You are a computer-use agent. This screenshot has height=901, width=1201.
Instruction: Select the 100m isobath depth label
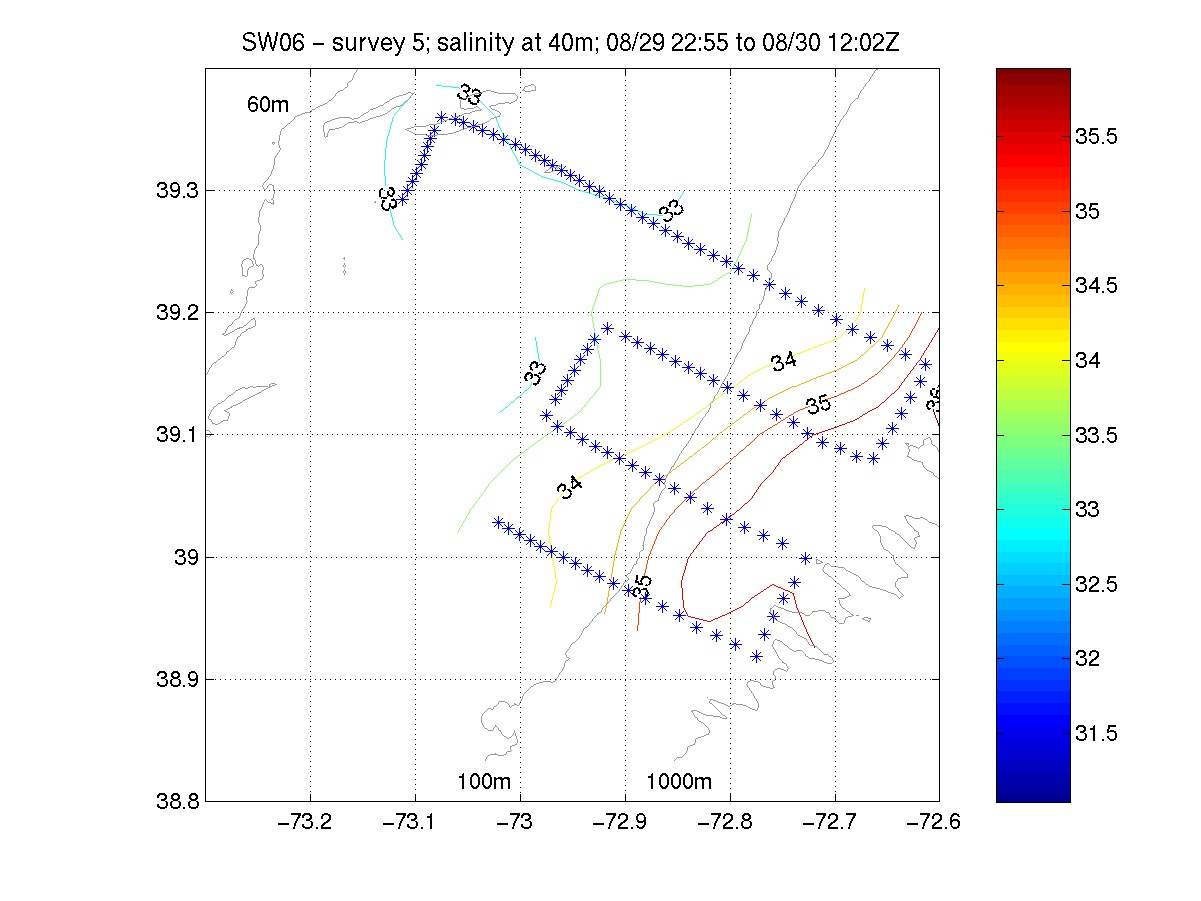point(484,781)
